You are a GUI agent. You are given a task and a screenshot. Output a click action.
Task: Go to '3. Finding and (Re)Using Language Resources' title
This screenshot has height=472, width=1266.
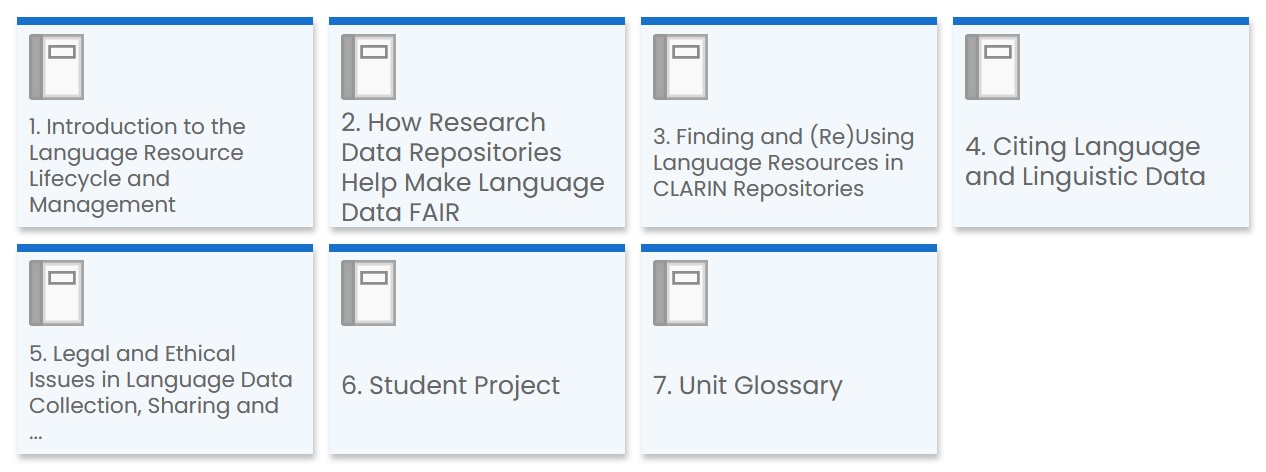click(x=783, y=163)
